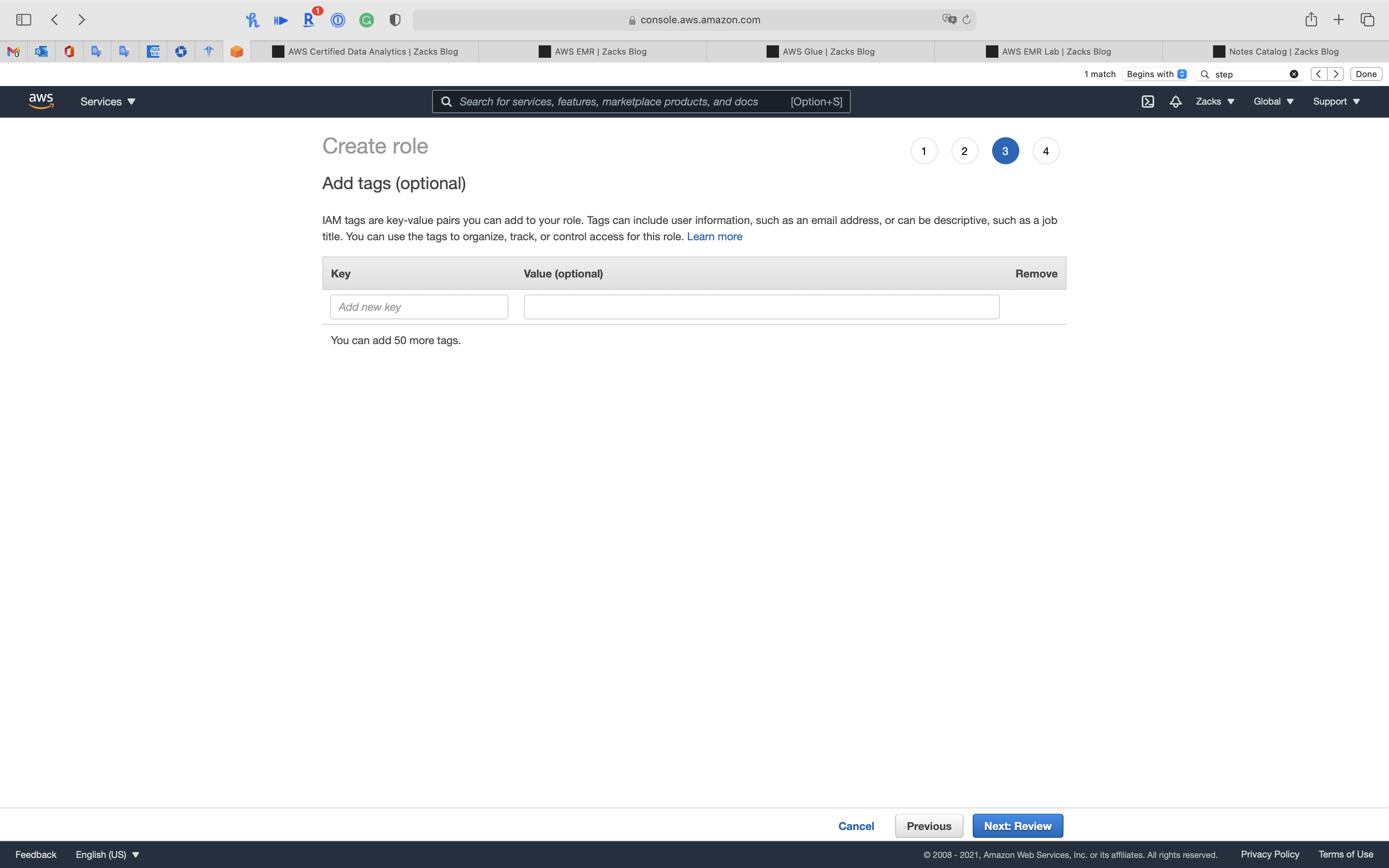Viewport: 1389px width, 868px height.
Task: Open AWS CloudShell icon in navbar
Action: (1148, 102)
